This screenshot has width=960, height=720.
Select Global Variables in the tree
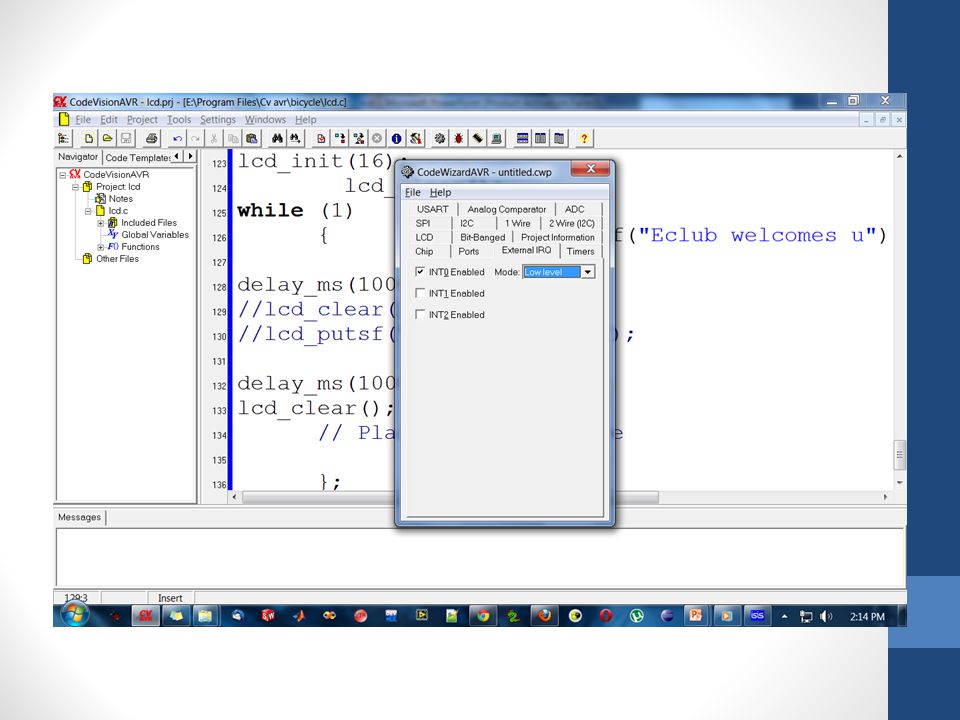click(x=155, y=234)
